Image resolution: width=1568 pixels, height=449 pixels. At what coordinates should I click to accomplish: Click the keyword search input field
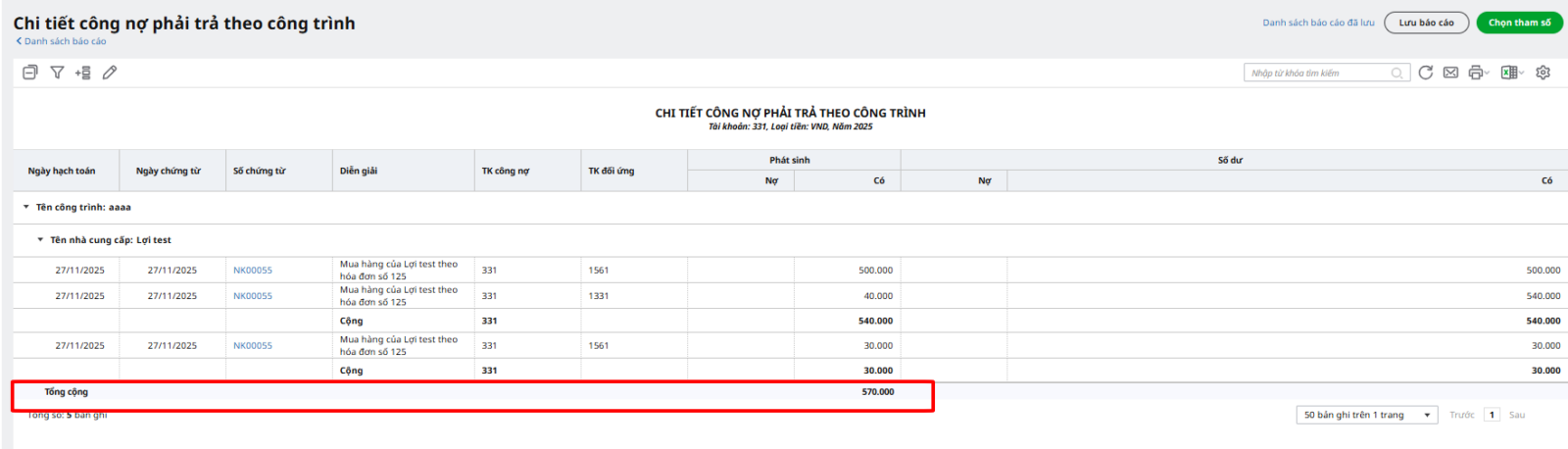[1318, 74]
